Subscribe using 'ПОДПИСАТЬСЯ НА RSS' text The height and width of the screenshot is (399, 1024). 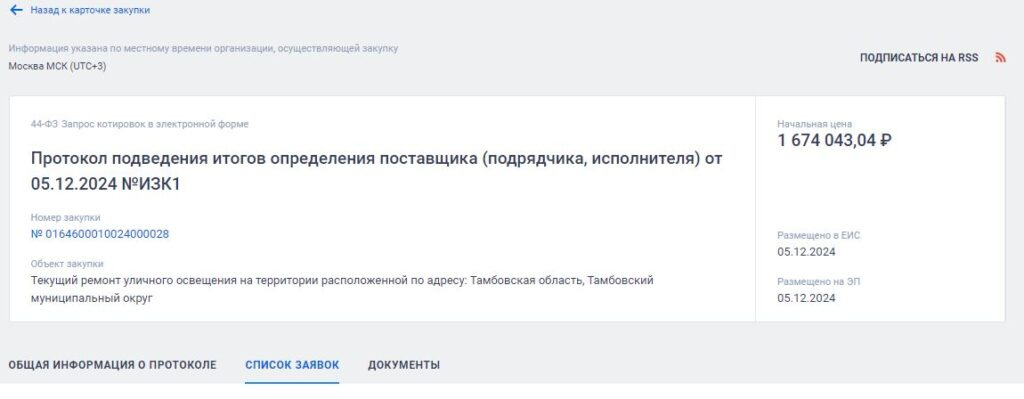coord(919,57)
